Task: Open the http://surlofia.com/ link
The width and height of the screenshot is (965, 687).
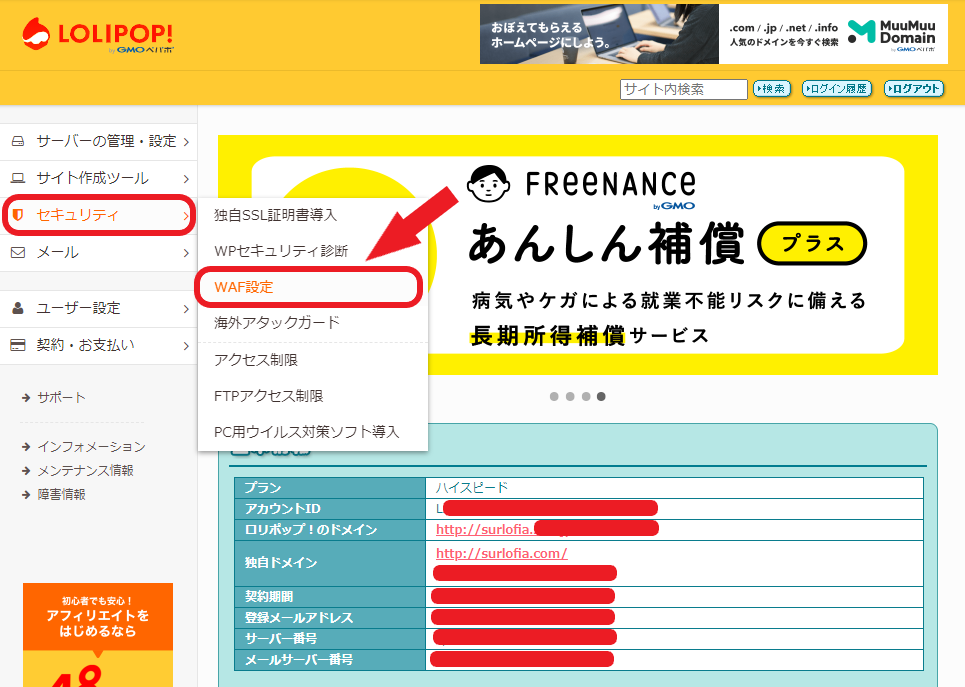Action: coord(501,553)
